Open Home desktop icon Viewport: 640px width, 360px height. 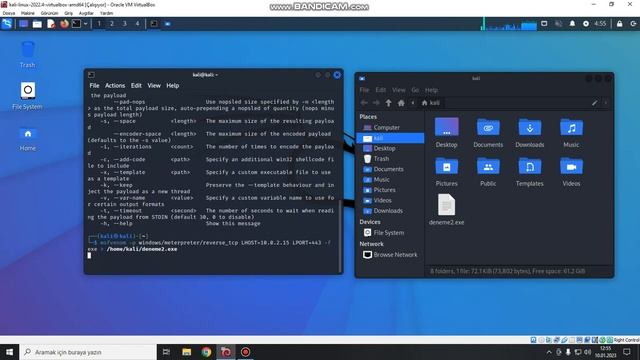coord(27,138)
